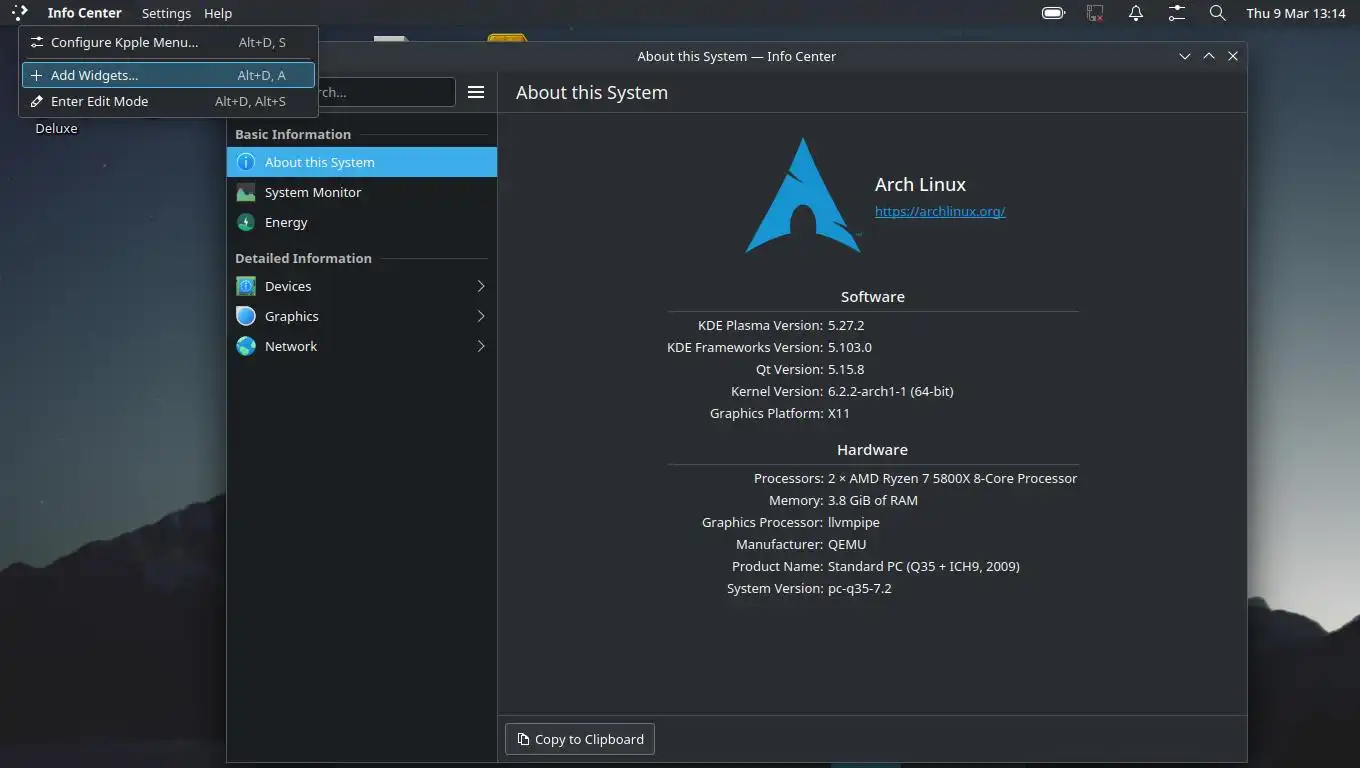The image size is (1360, 768).
Task: Click the KDE Frameworks Version value '5.103.0'
Action: coord(850,347)
